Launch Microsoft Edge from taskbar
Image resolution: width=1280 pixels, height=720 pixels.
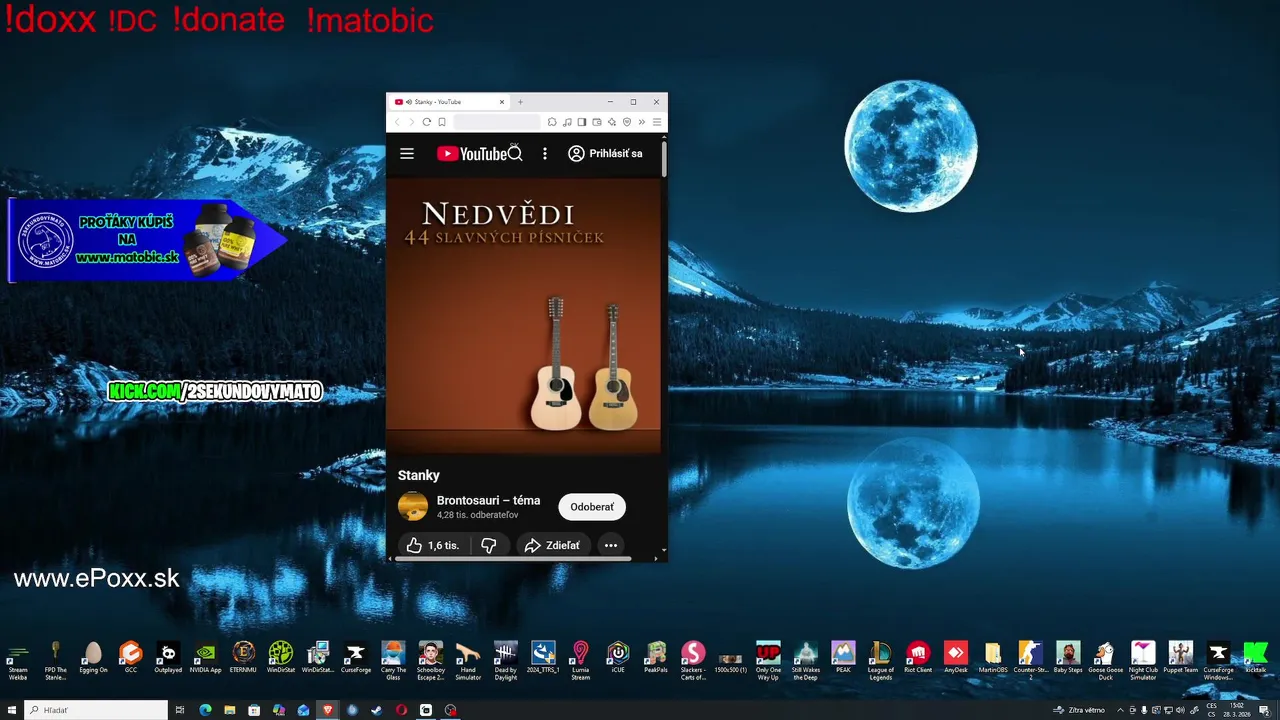point(205,710)
